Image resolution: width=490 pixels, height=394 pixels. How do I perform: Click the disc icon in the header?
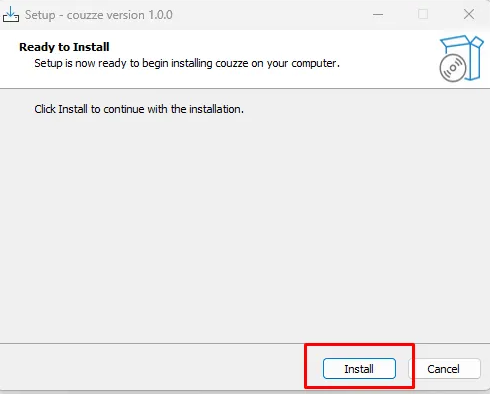(453, 68)
